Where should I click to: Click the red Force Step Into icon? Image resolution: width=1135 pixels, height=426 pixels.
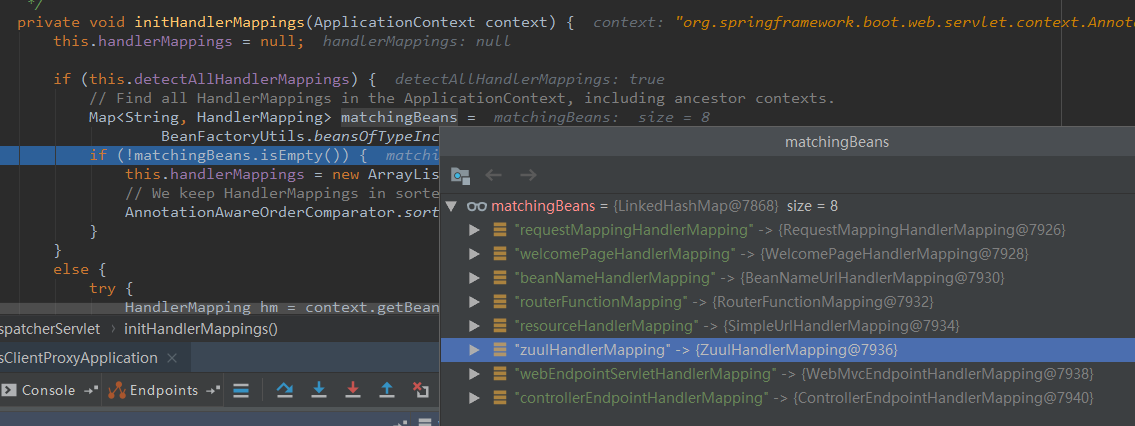(353, 391)
